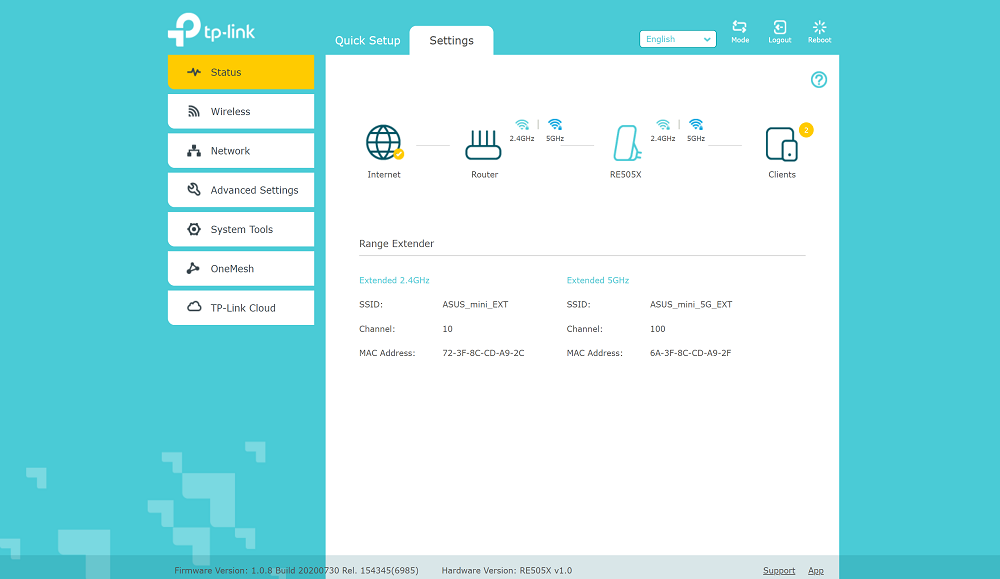Click the clients count badge showing 2
This screenshot has width=1000, height=579.
coord(806,130)
